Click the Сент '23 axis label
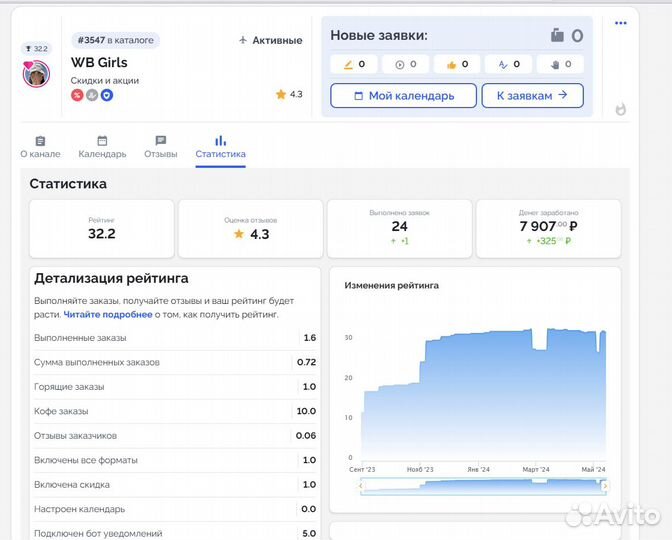672x540 pixels. pos(362,469)
